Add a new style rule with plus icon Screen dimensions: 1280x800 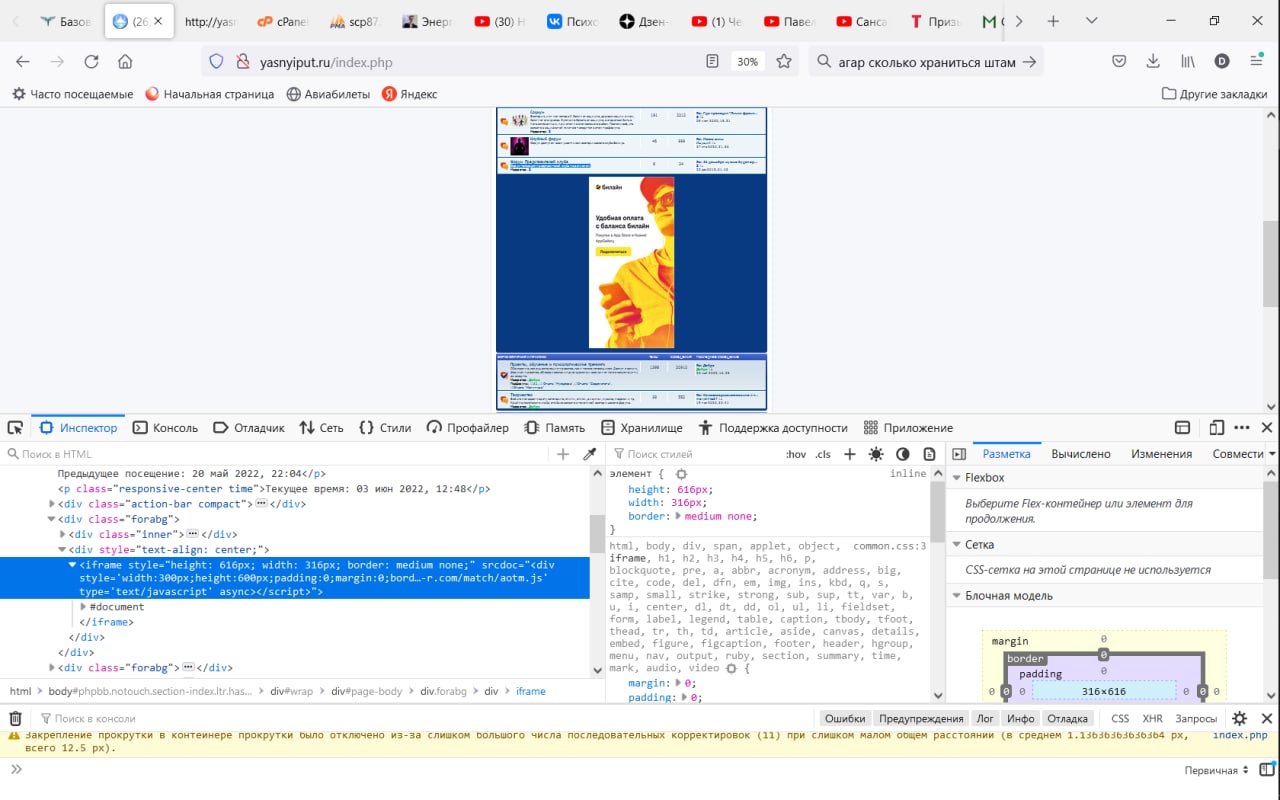coord(850,454)
